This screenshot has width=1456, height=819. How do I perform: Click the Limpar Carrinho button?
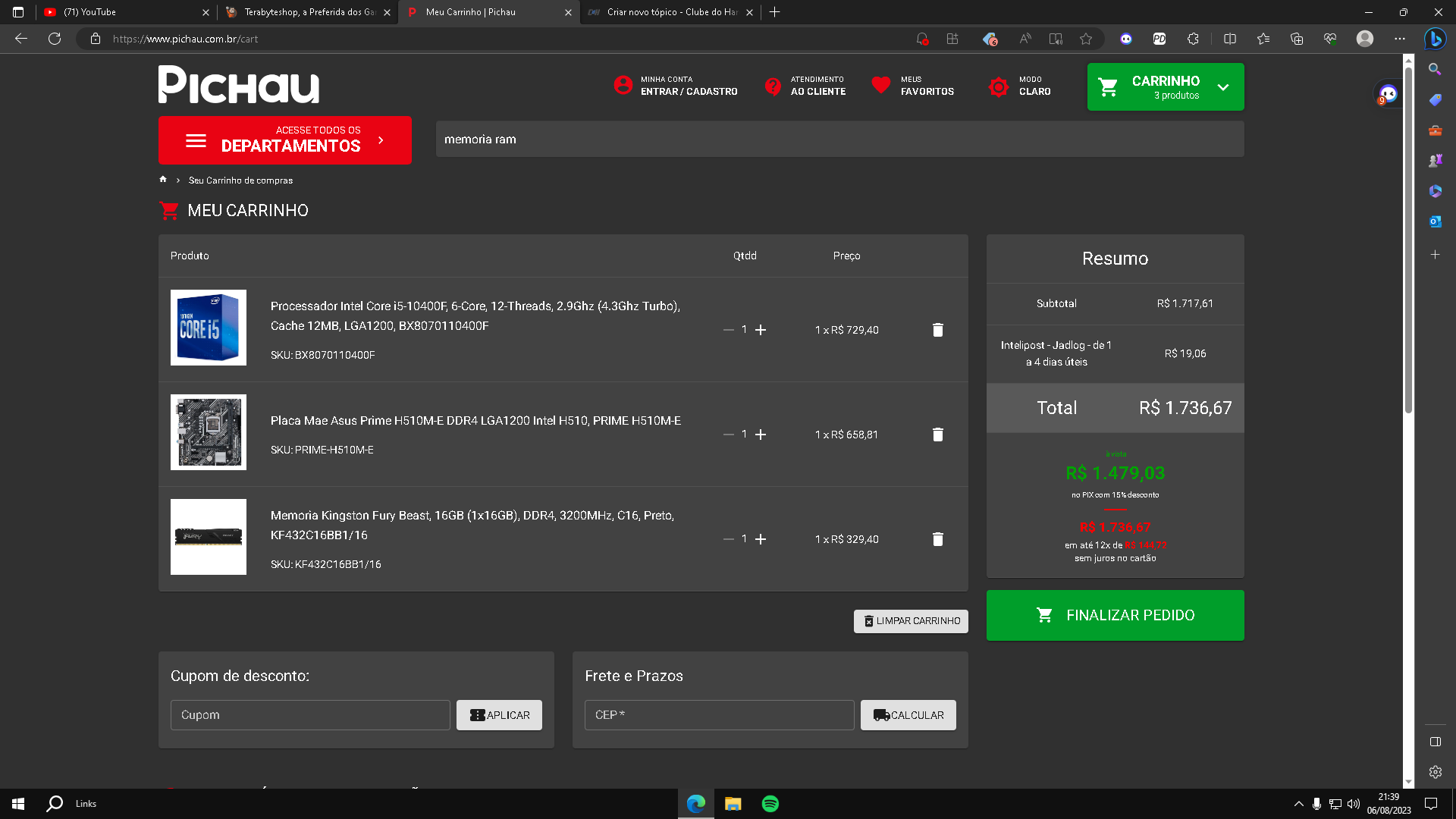[911, 621]
